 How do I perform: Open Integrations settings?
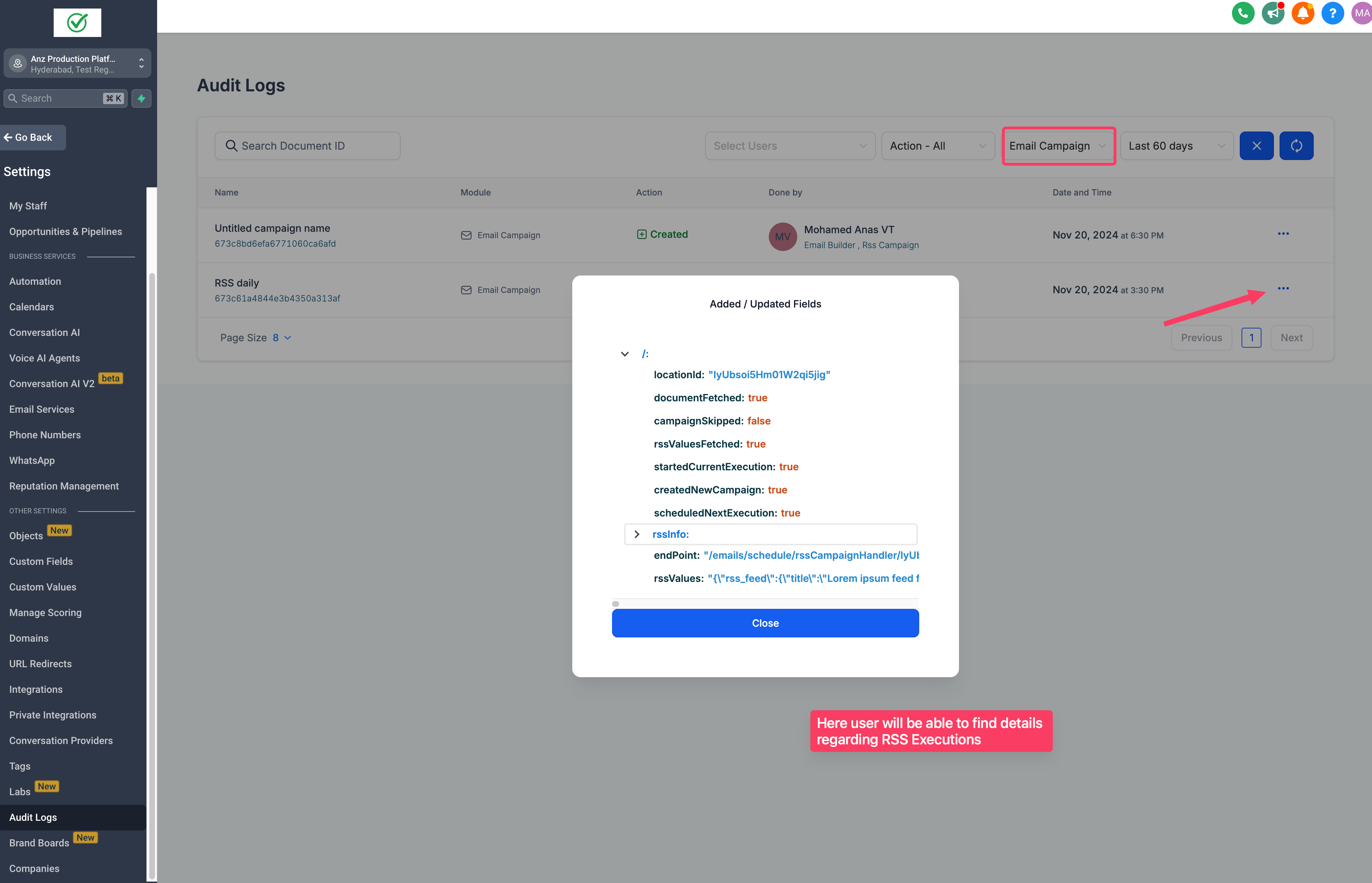36,690
